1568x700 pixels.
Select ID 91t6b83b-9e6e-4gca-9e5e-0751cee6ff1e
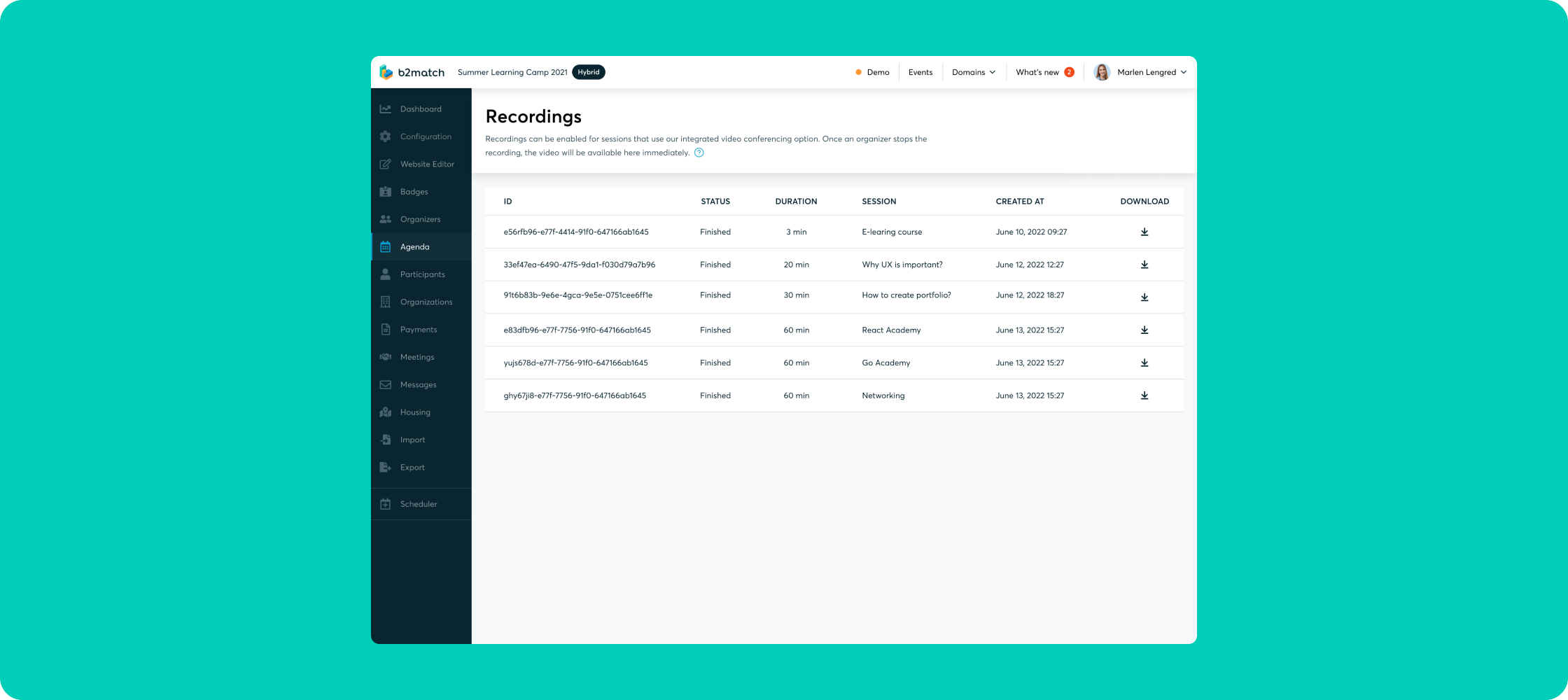coord(578,295)
